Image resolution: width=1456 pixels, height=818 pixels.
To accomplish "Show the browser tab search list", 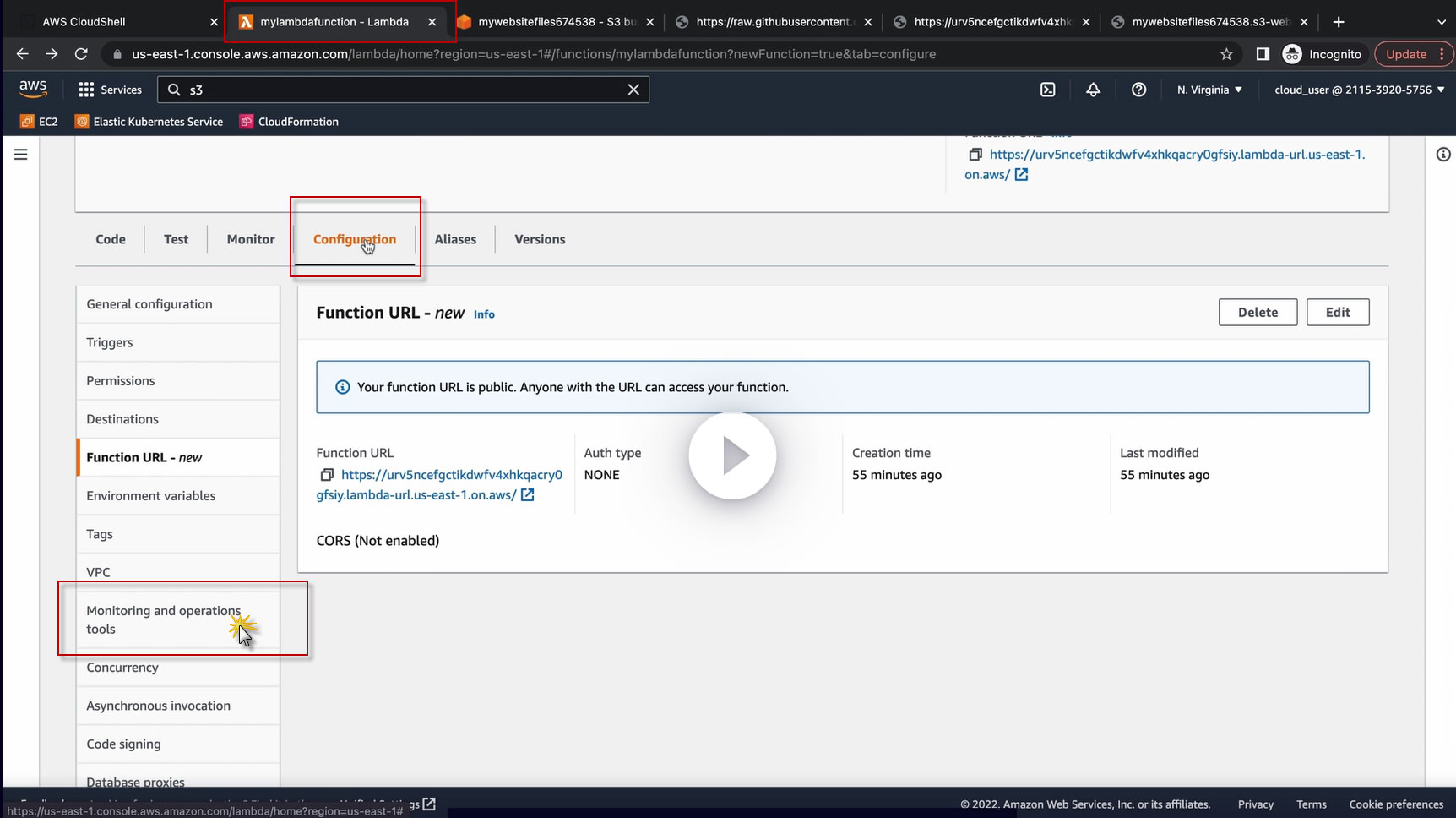I will point(1441,22).
